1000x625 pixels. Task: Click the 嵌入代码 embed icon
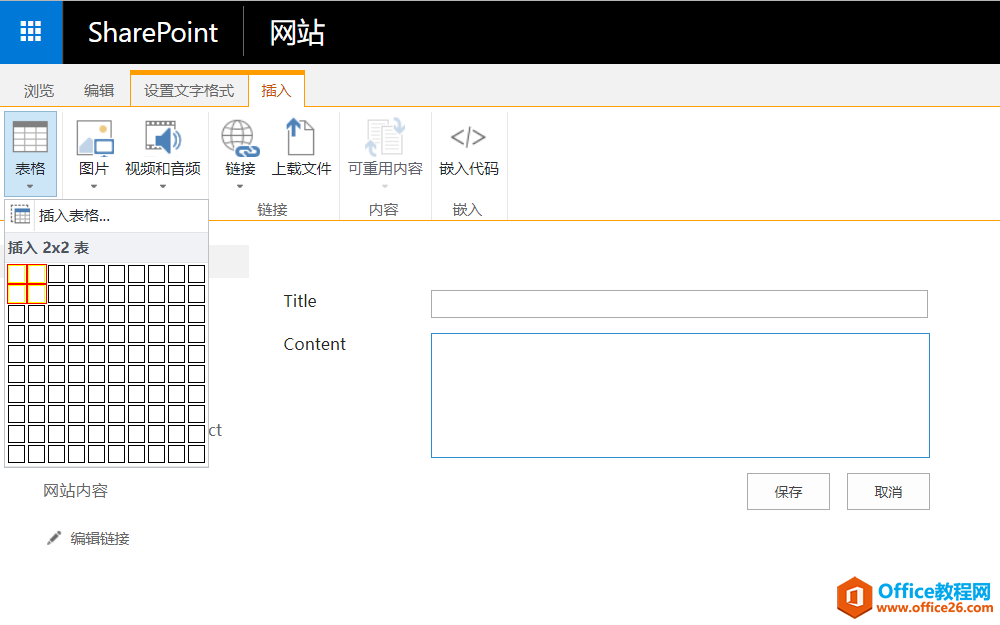[x=468, y=140]
